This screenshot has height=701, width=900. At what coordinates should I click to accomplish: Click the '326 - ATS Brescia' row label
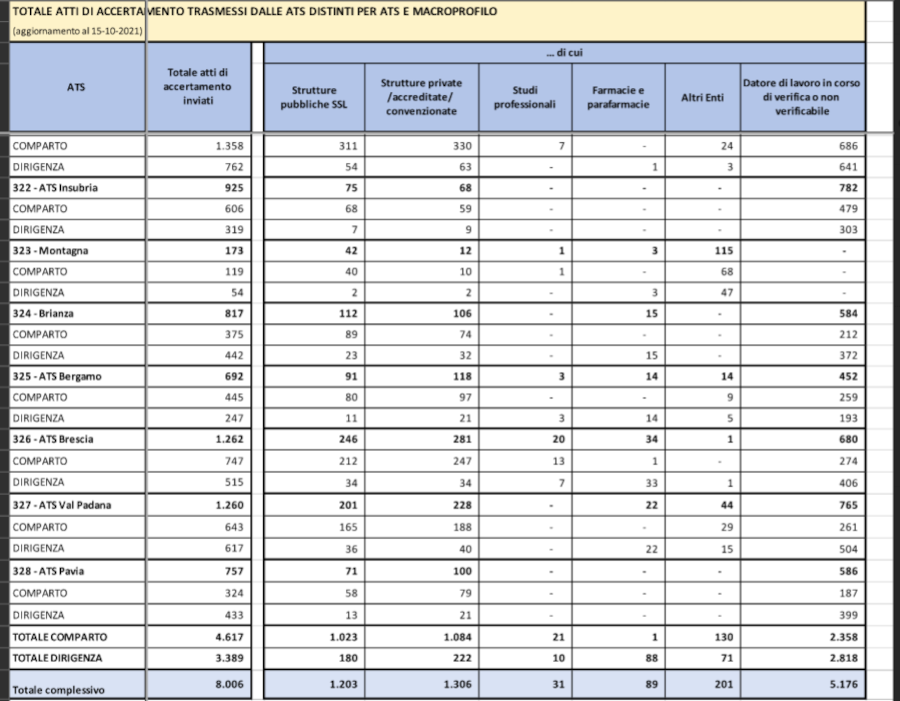[55, 439]
